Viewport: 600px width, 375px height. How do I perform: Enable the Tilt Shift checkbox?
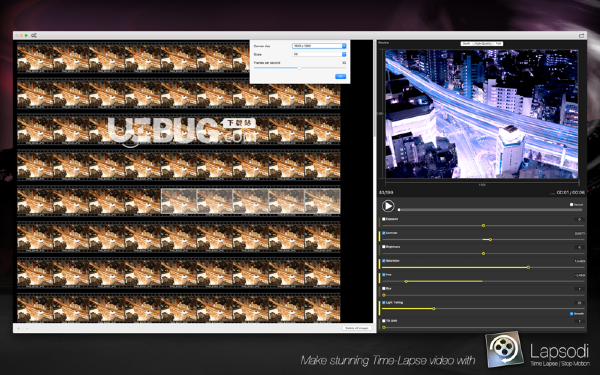(x=383, y=321)
